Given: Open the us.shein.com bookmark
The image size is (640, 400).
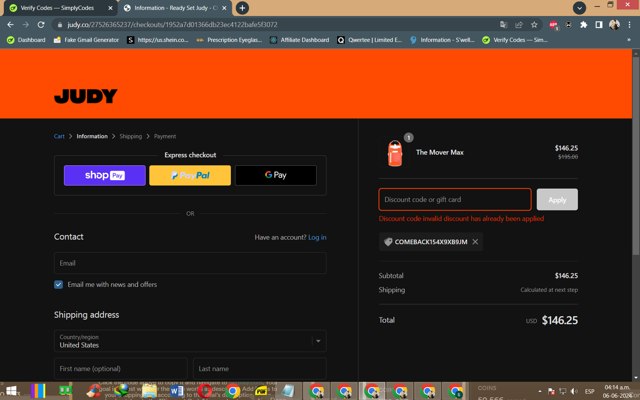Looking at the screenshot, I should point(158,40).
